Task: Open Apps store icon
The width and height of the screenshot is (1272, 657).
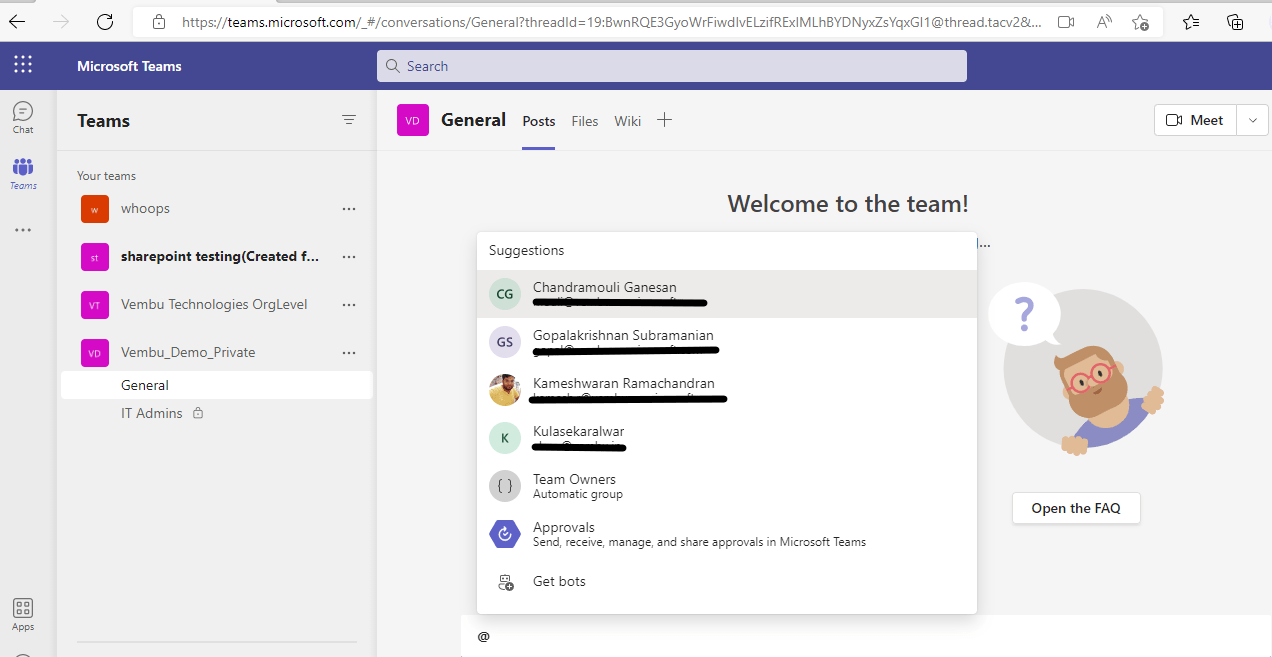Action: coord(23,614)
